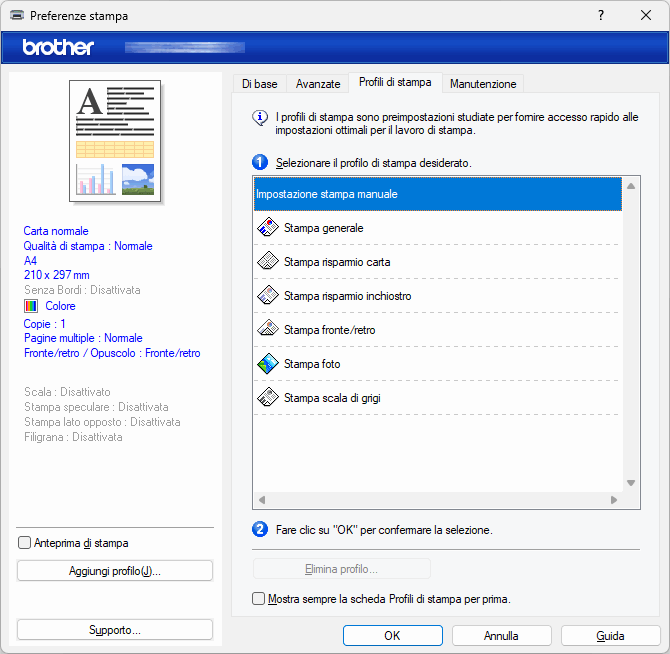
Task: Click the Stampa risparmio carta icon
Action: (x=267, y=262)
